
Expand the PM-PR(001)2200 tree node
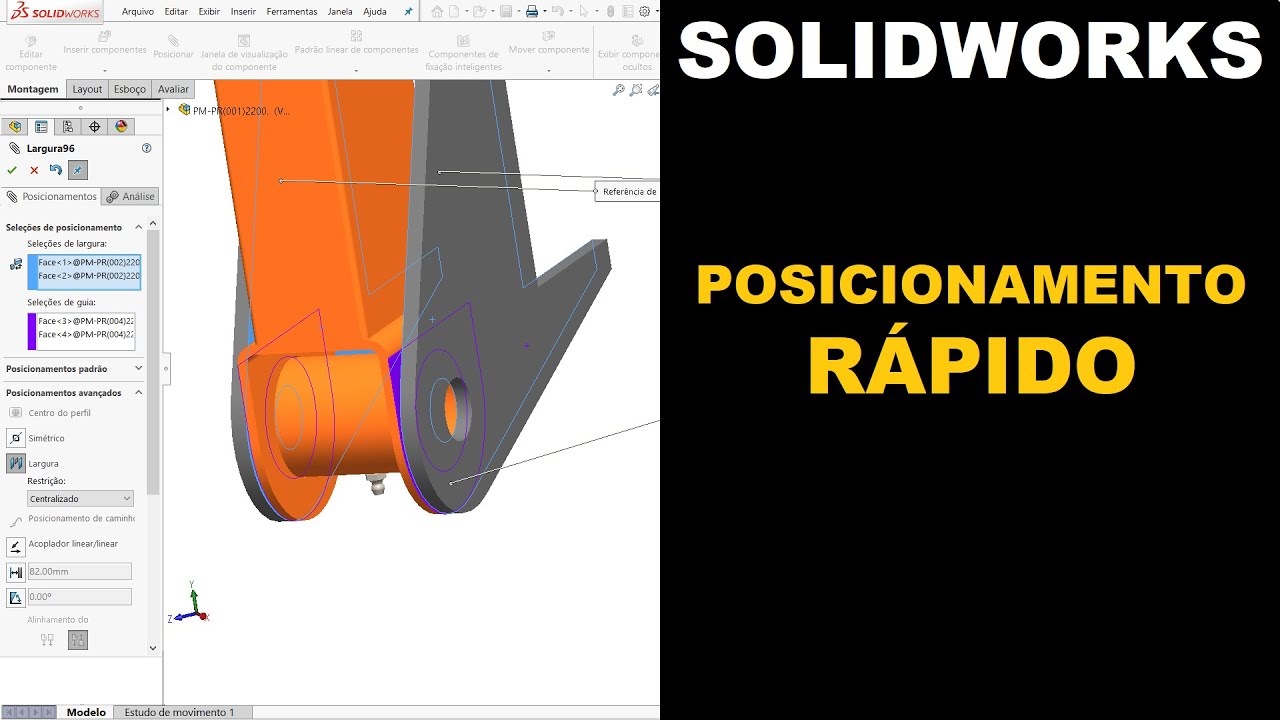[x=169, y=110]
